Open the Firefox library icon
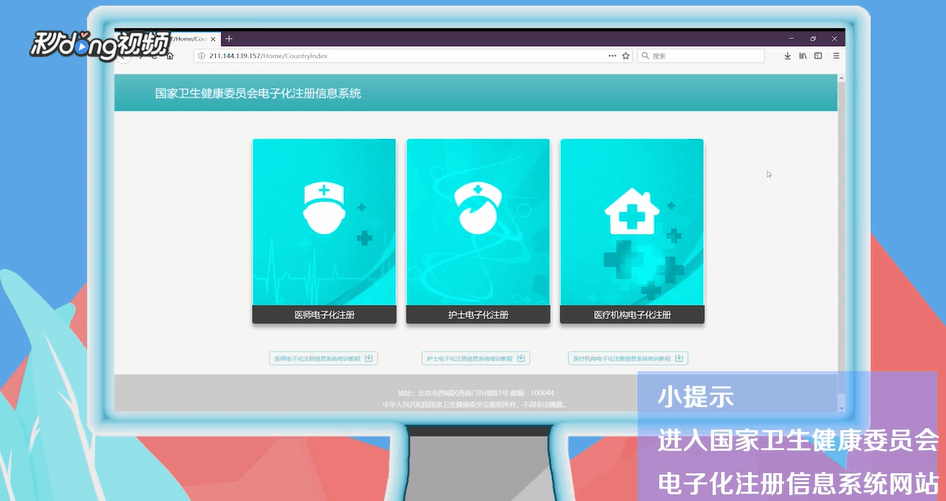The width and height of the screenshot is (946, 501). point(802,56)
